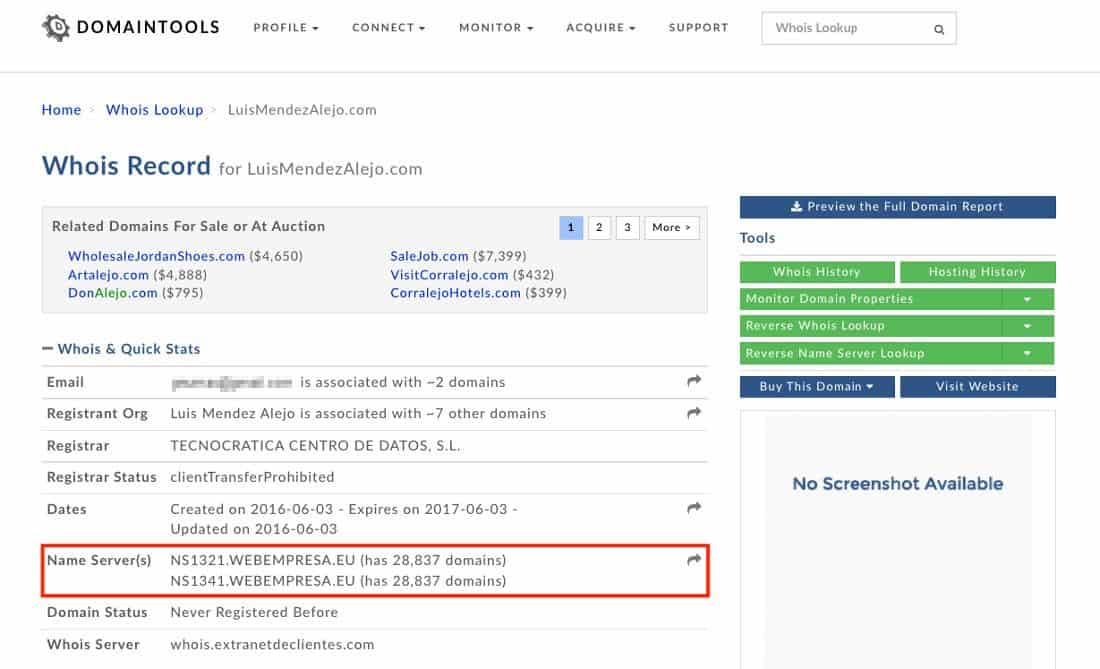This screenshot has width=1100, height=669.
Task: Click share arrow in Email row
Action: [x=694, y=381]
